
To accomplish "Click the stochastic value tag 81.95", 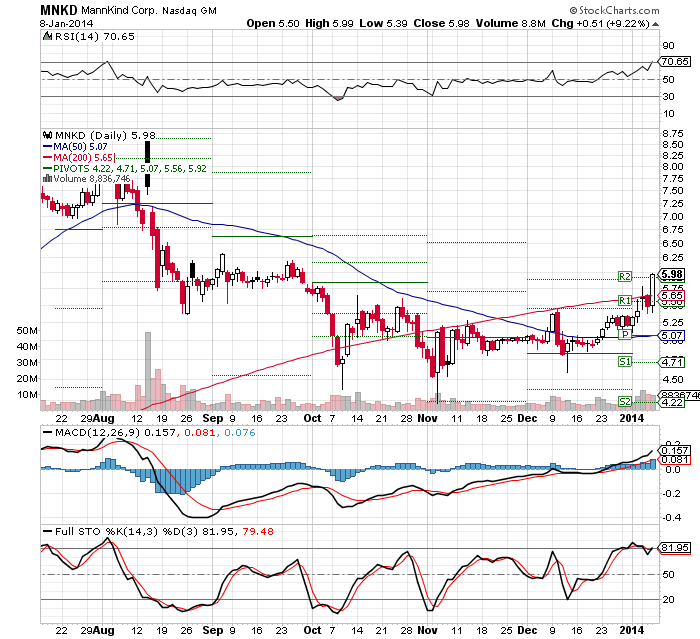I will [x=675, y=547].
